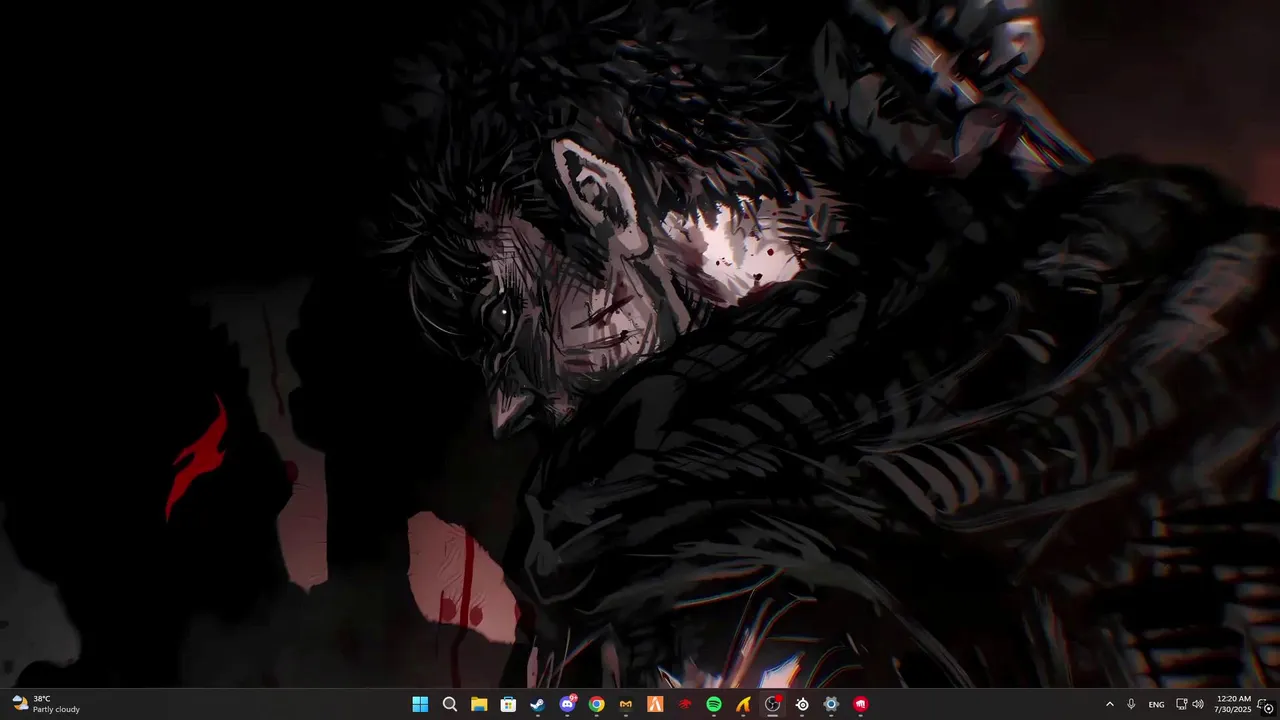
Task: Open the red spider-like app icon
Action: coord(685,704)
